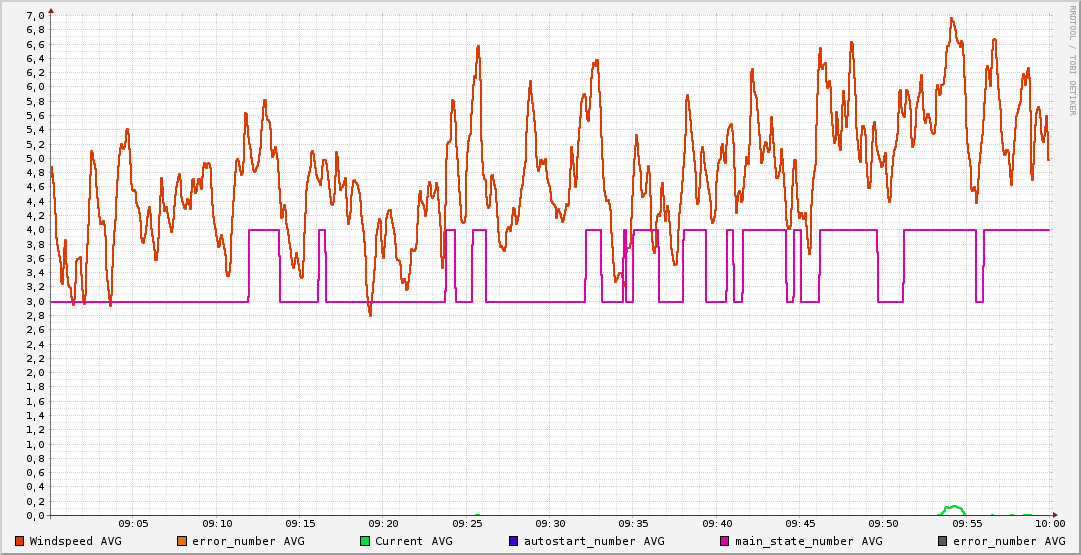Click the green Current AVG legend swatch
This screenshot has width=1081, height=555.
pyautogui.click(x=365, y=541)
